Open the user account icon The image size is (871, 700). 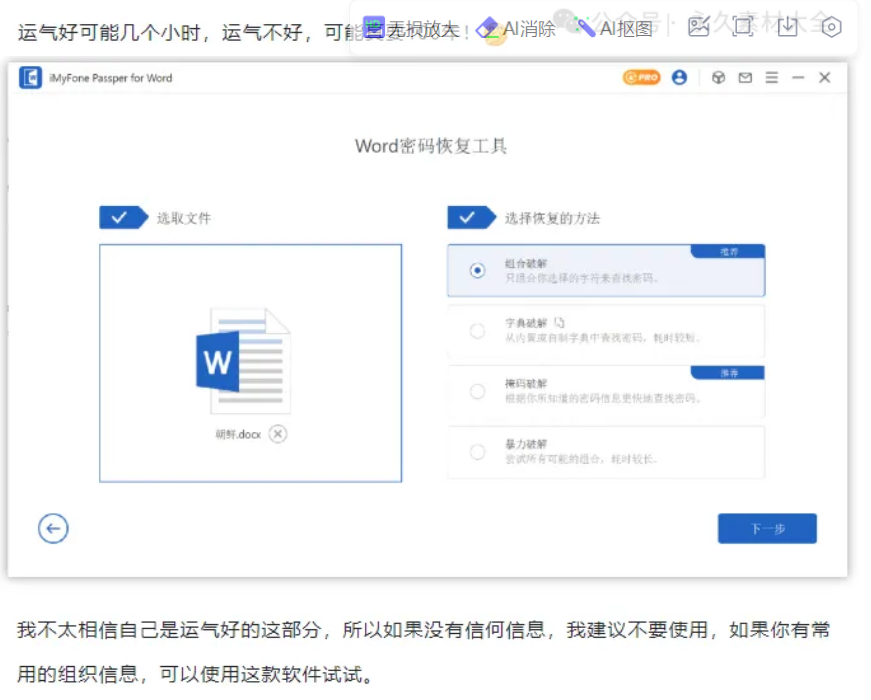coord(679,77)
